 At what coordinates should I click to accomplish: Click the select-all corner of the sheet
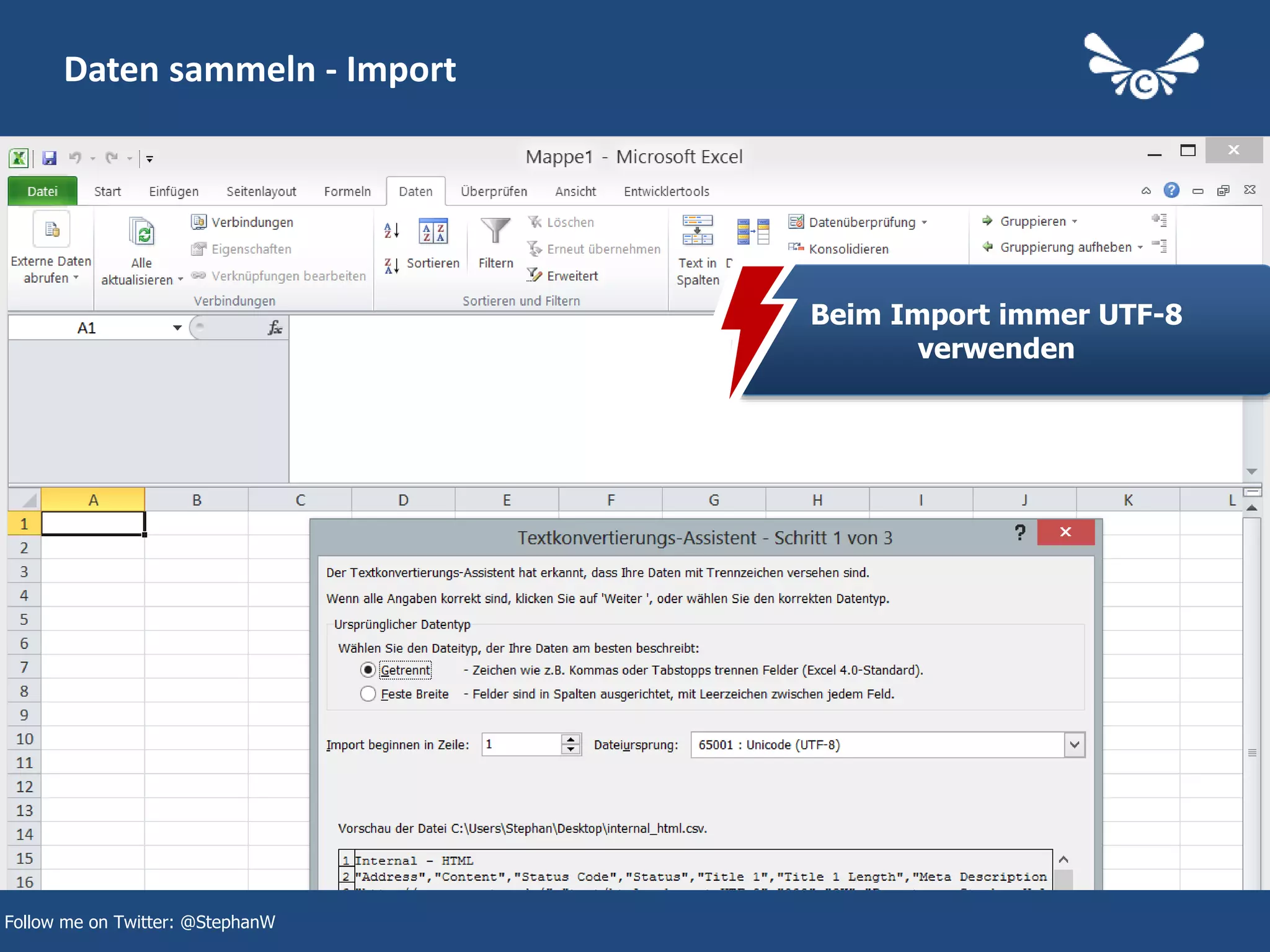(x=24, y=500)
